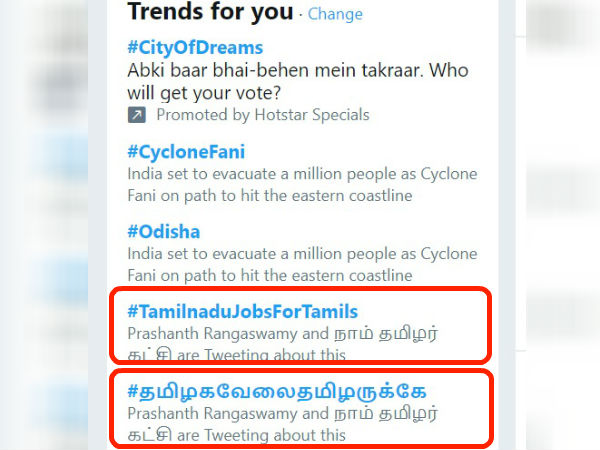Click 'India set to evacuate' under #Odisha
This screenshot has width=600, height=450.
pos(198,253)
